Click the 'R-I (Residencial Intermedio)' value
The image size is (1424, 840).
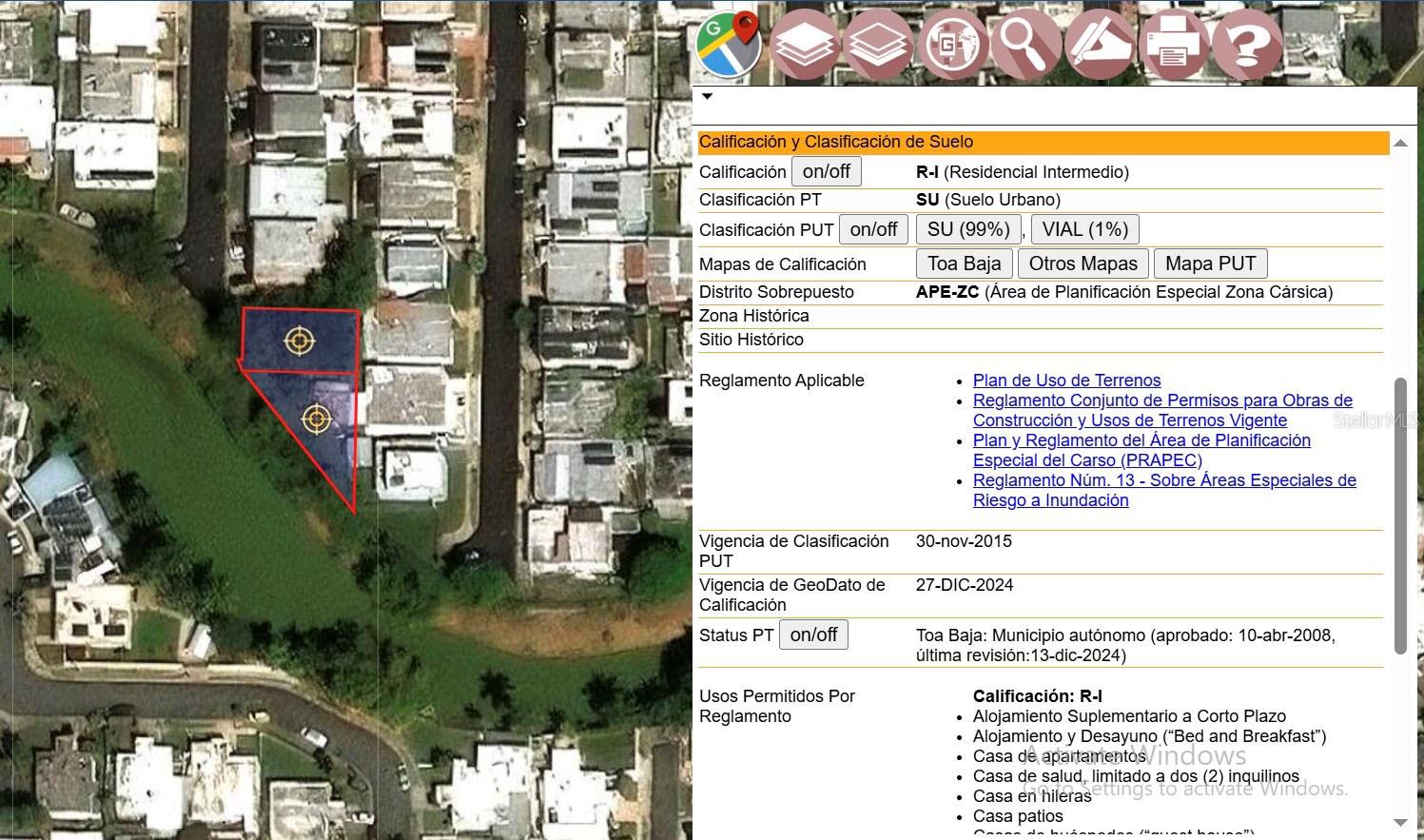pos(1023,172)
